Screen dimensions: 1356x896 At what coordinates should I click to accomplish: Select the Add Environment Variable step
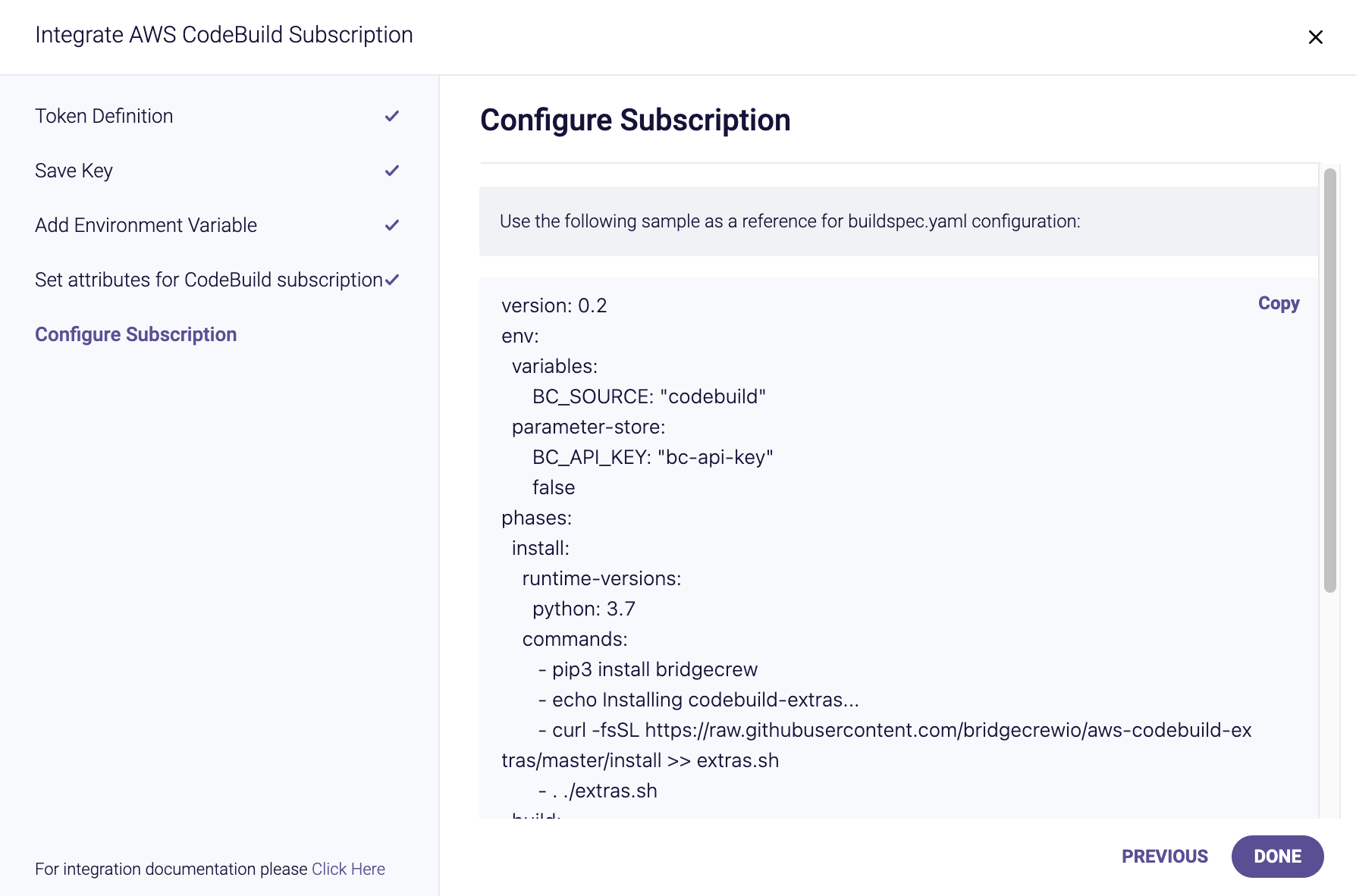click(x=146, y=225)
